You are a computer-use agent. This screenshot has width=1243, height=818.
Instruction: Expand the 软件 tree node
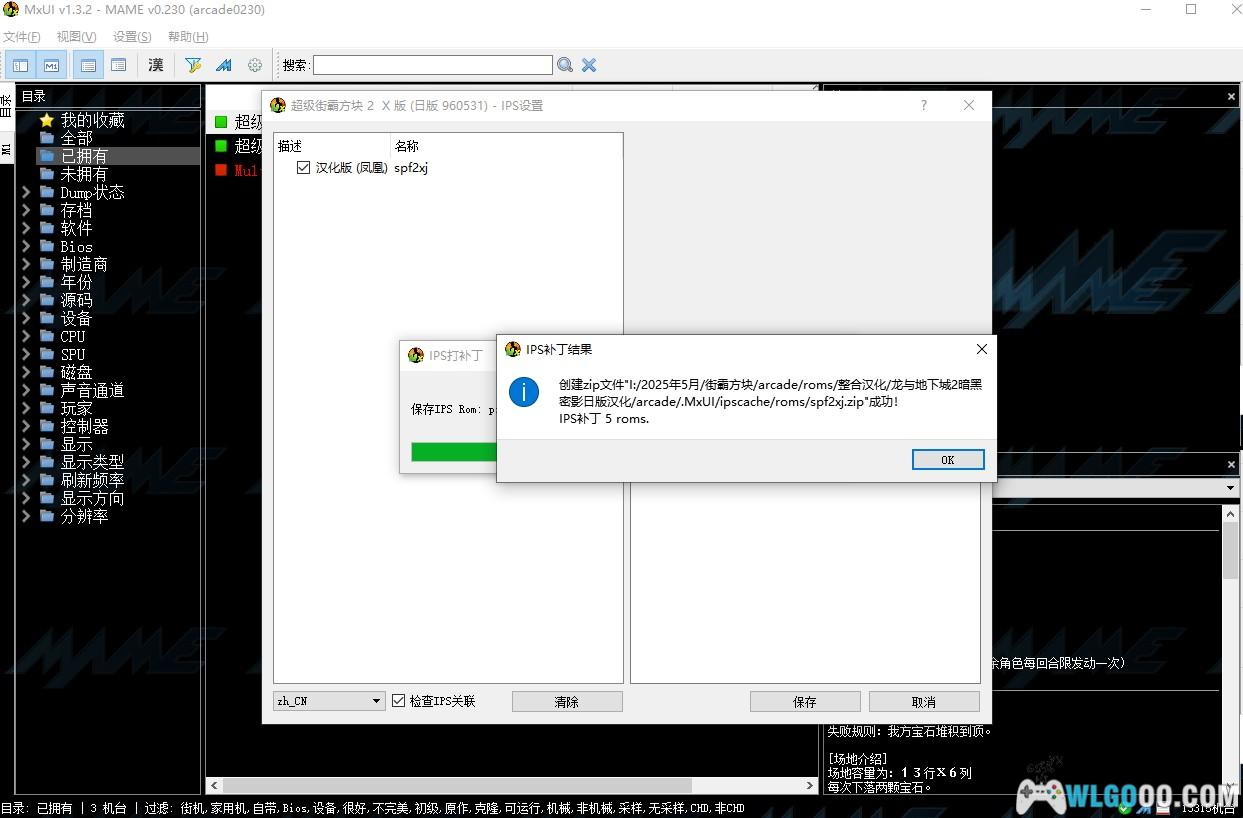click(26, 228)
